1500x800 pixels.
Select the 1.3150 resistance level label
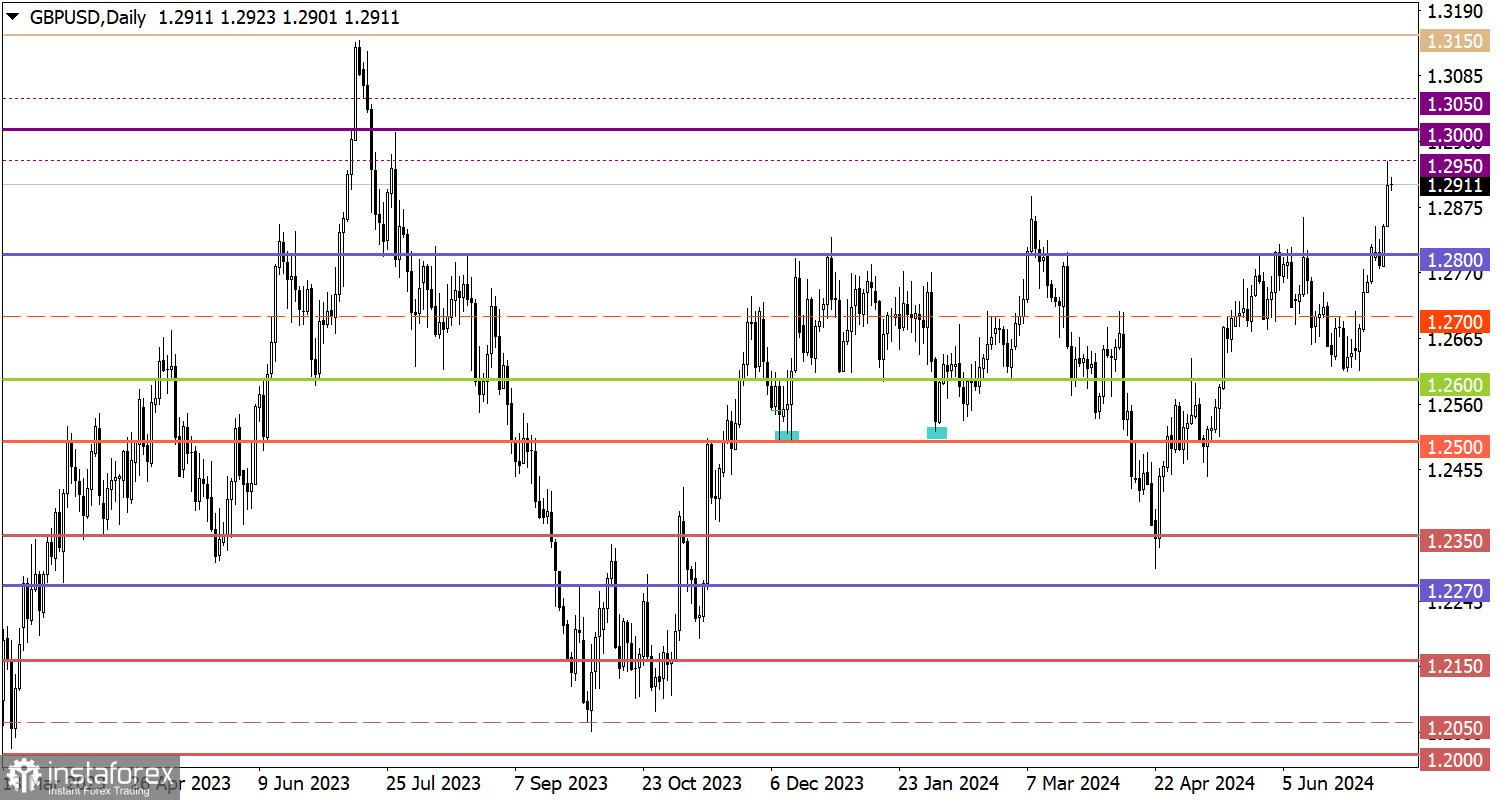tap(1455, 41)
